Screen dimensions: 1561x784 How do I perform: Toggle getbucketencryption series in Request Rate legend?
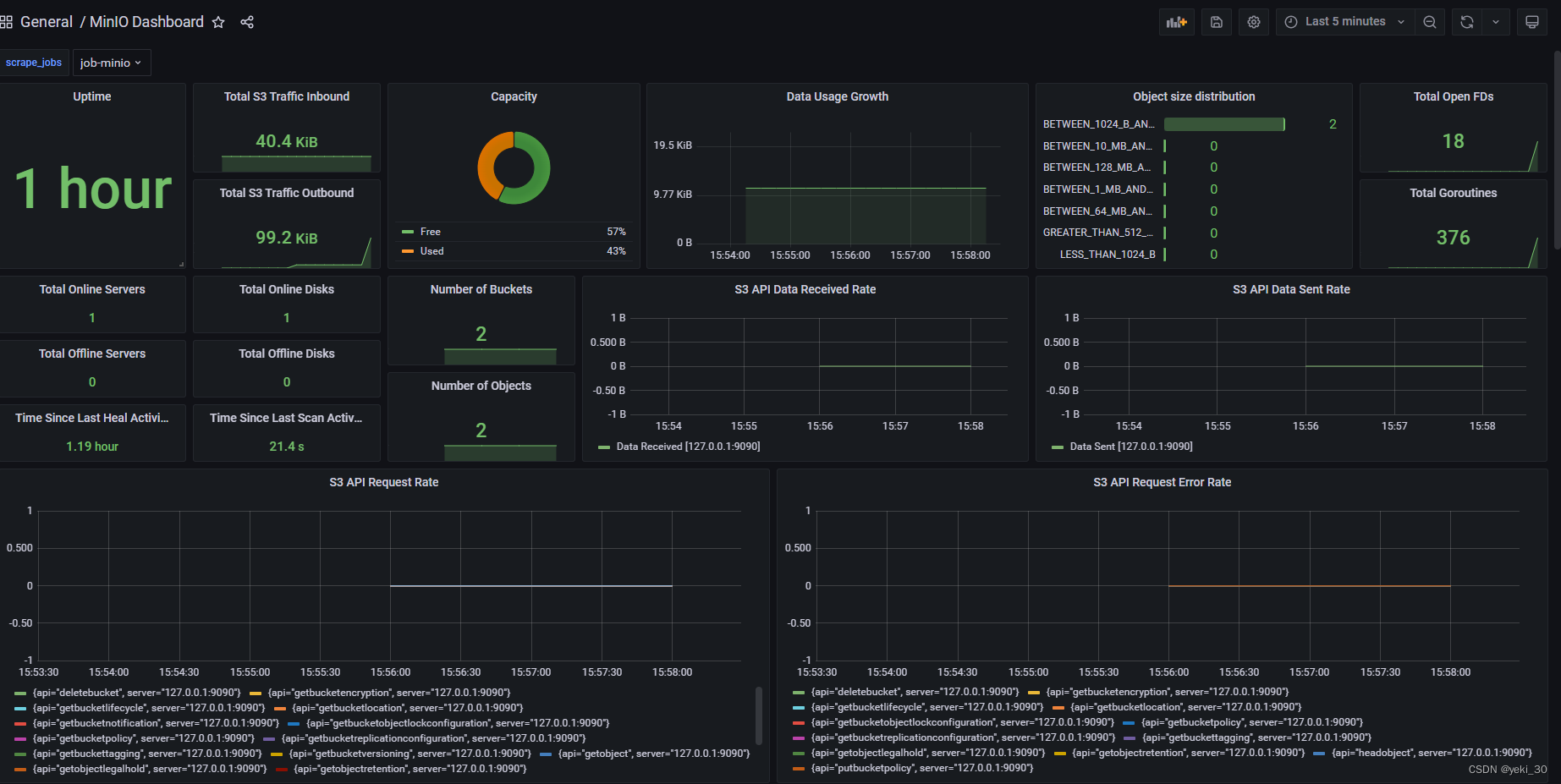tap(389, 693)
